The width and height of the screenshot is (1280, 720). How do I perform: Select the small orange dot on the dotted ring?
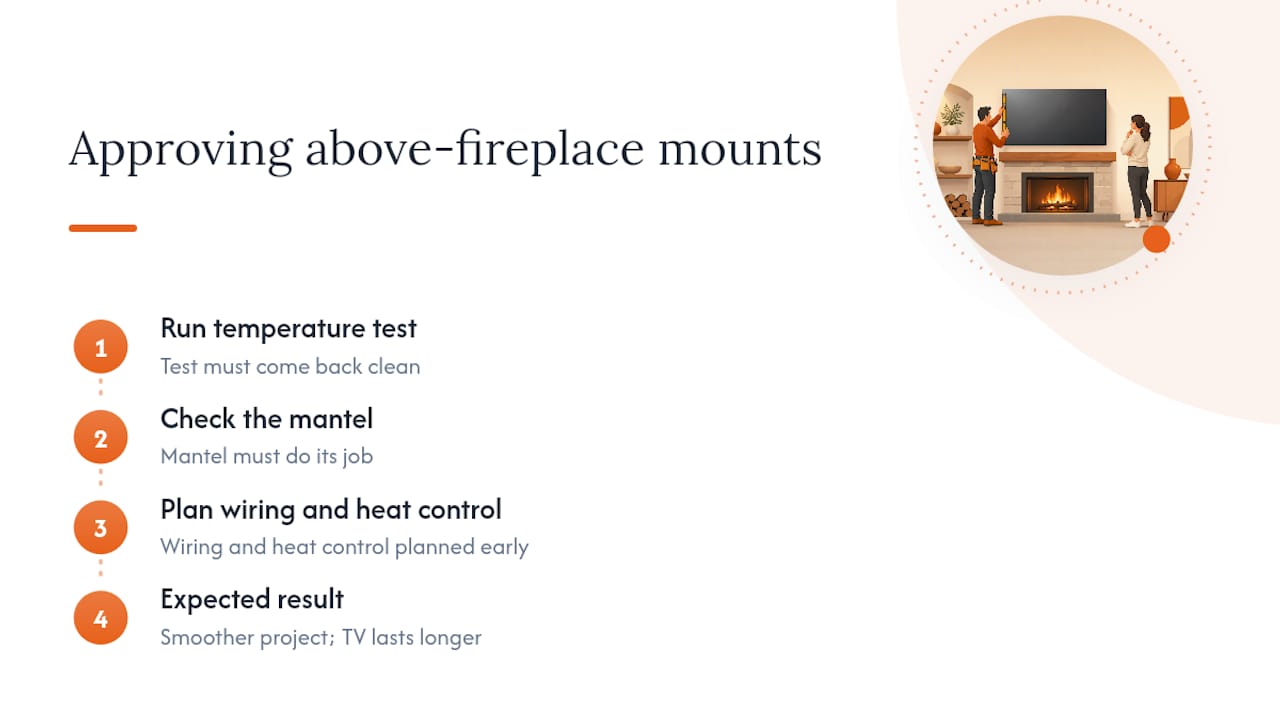pos(1156,239)
